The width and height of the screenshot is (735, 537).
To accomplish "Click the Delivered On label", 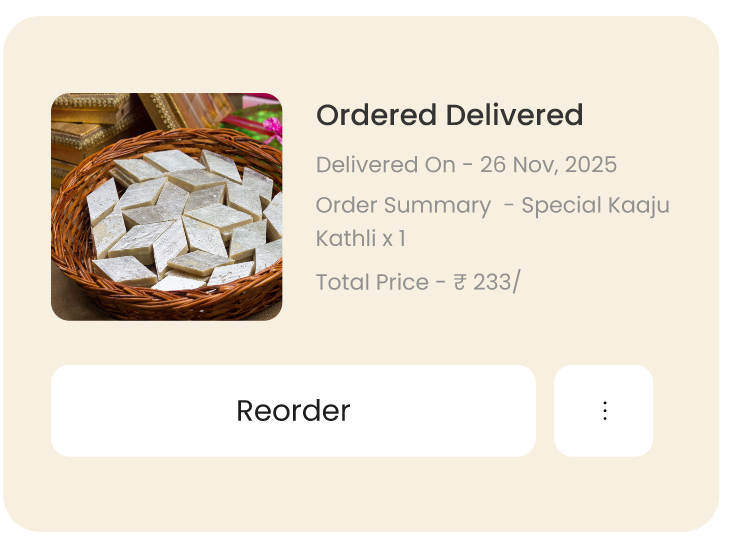I will (x=386, y=165).
